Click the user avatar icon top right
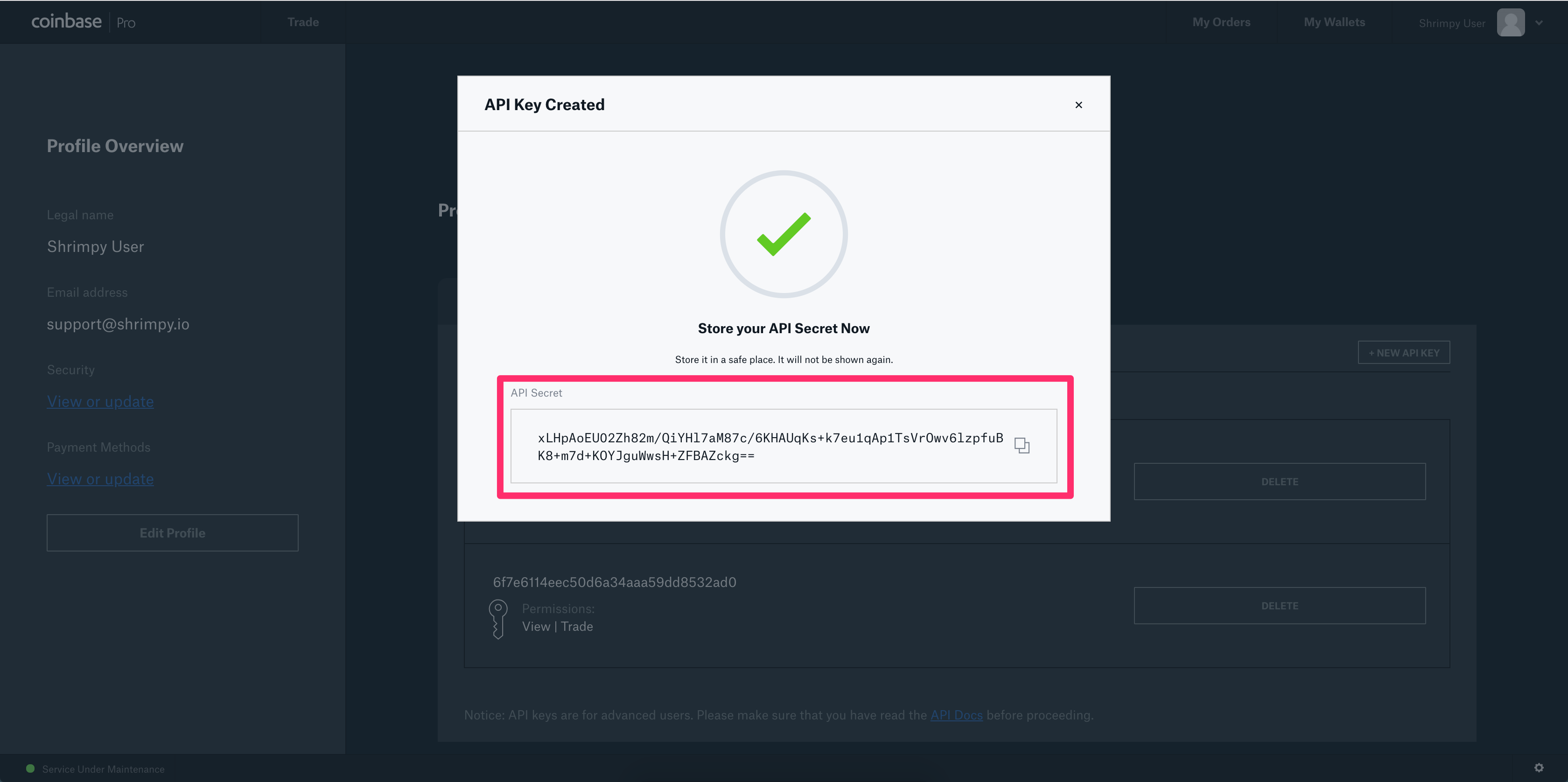This screenshot has height=782, width=1568. pyautogui.click(x=1510, y=22)
